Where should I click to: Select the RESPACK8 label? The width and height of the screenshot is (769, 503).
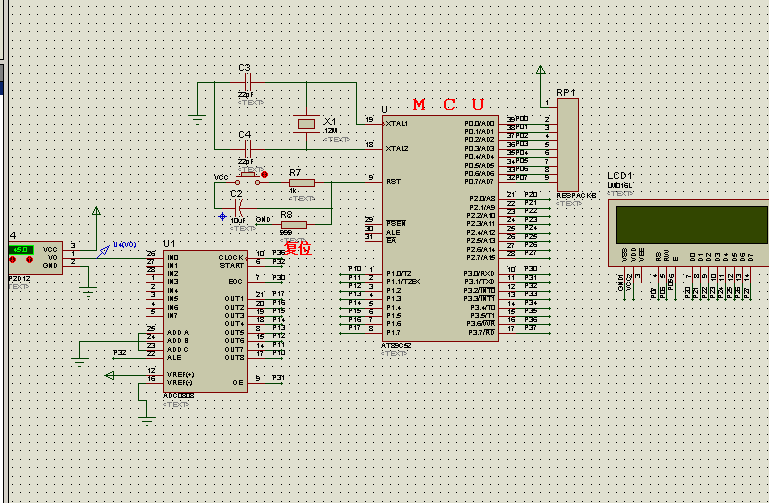click(x=576, y=196)
